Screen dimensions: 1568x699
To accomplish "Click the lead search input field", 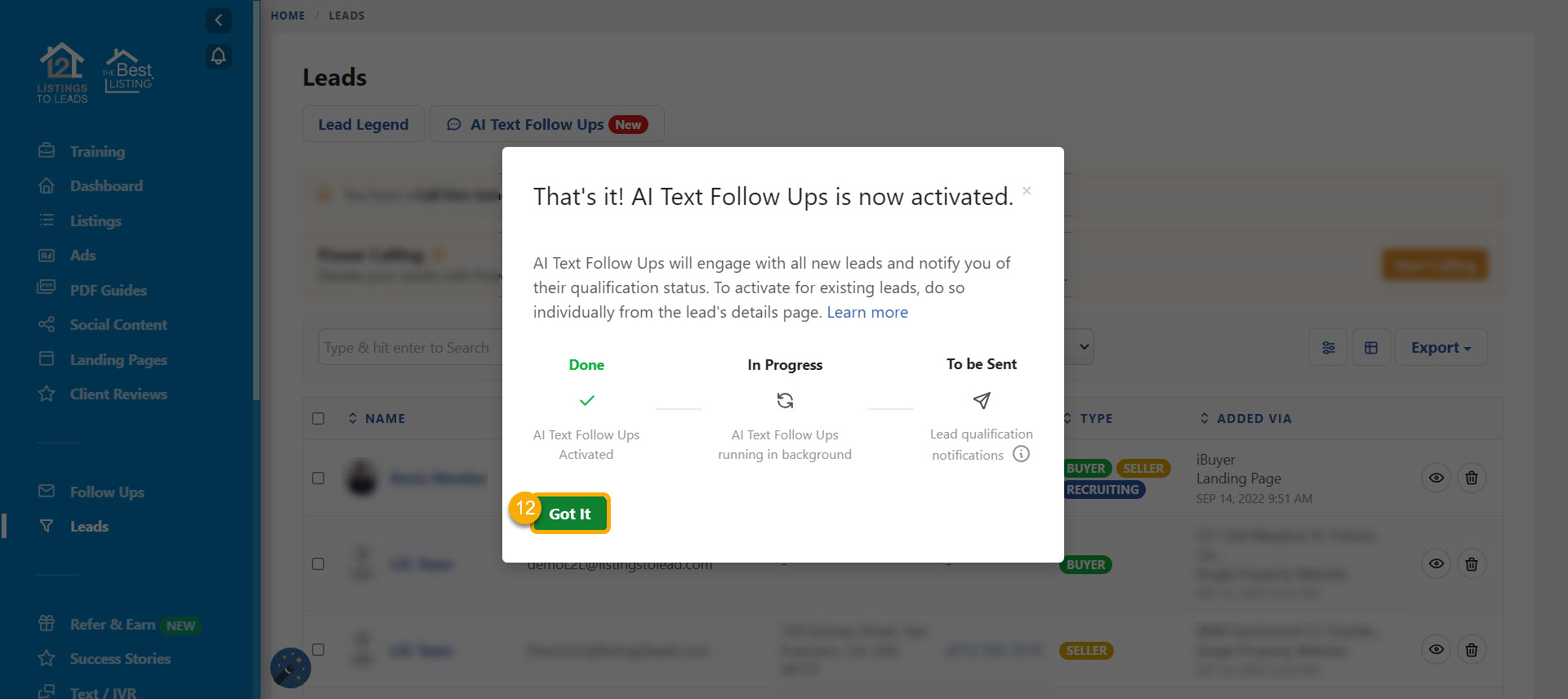I will pos(408,348).
